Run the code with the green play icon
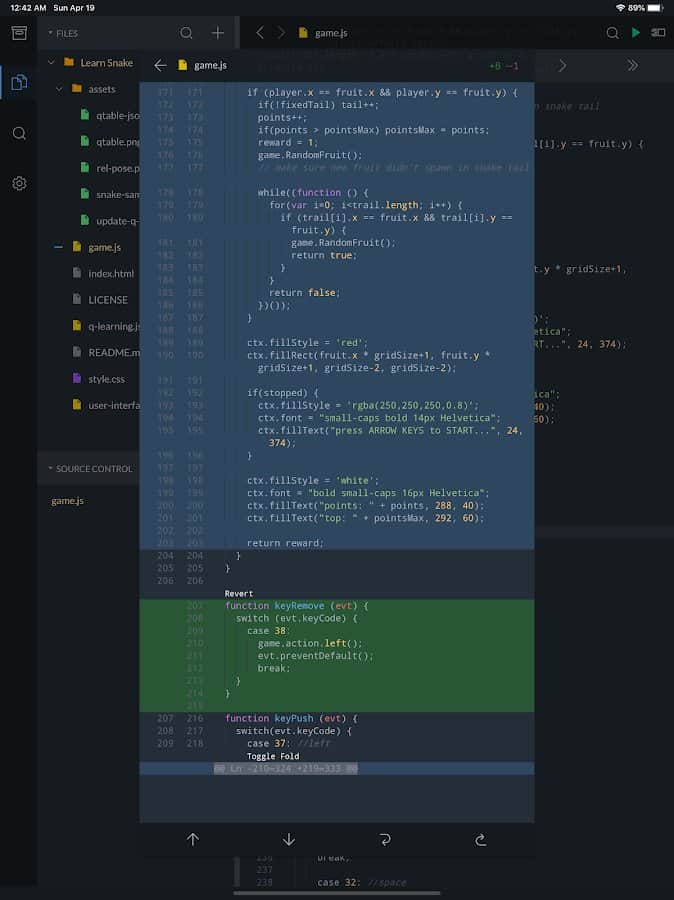This screenshot has height=900, width=674. (x=637, y=32)
